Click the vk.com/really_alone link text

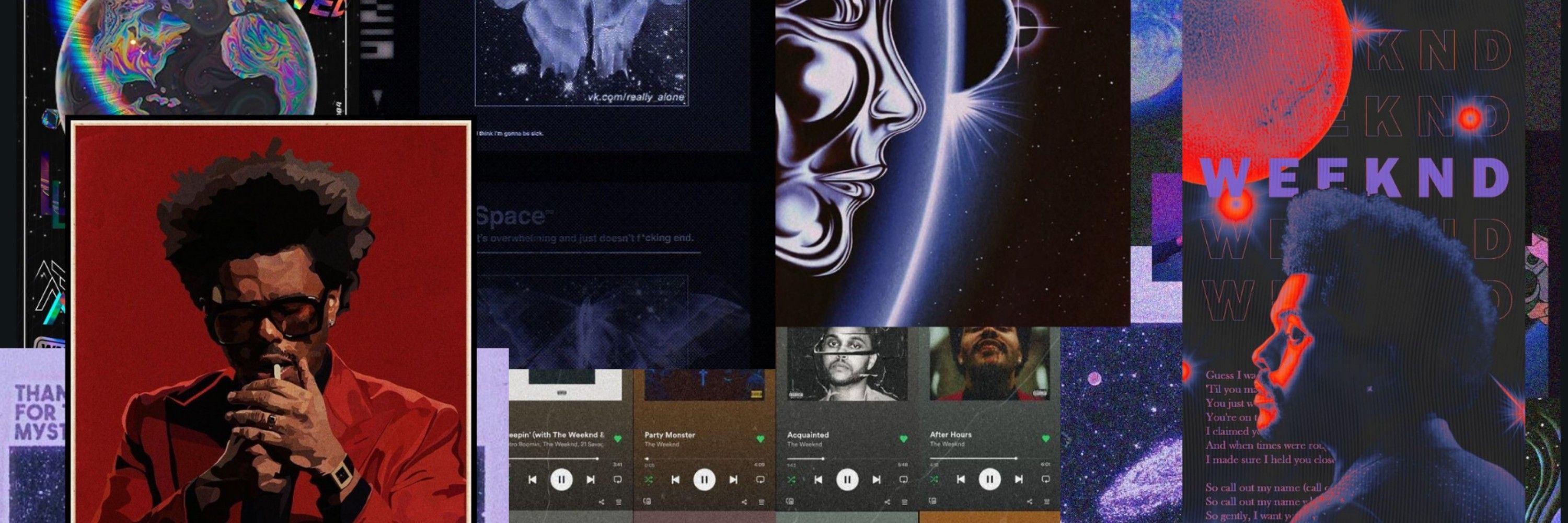tap(636, 97)
